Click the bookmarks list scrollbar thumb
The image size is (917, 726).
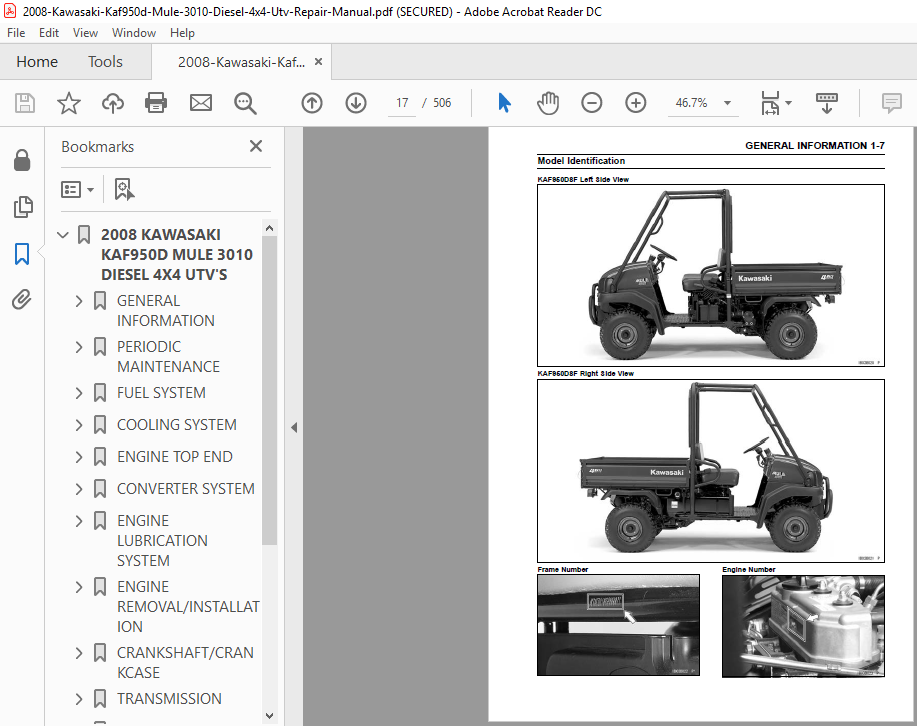pyautogui.click(x=269, y=391)
